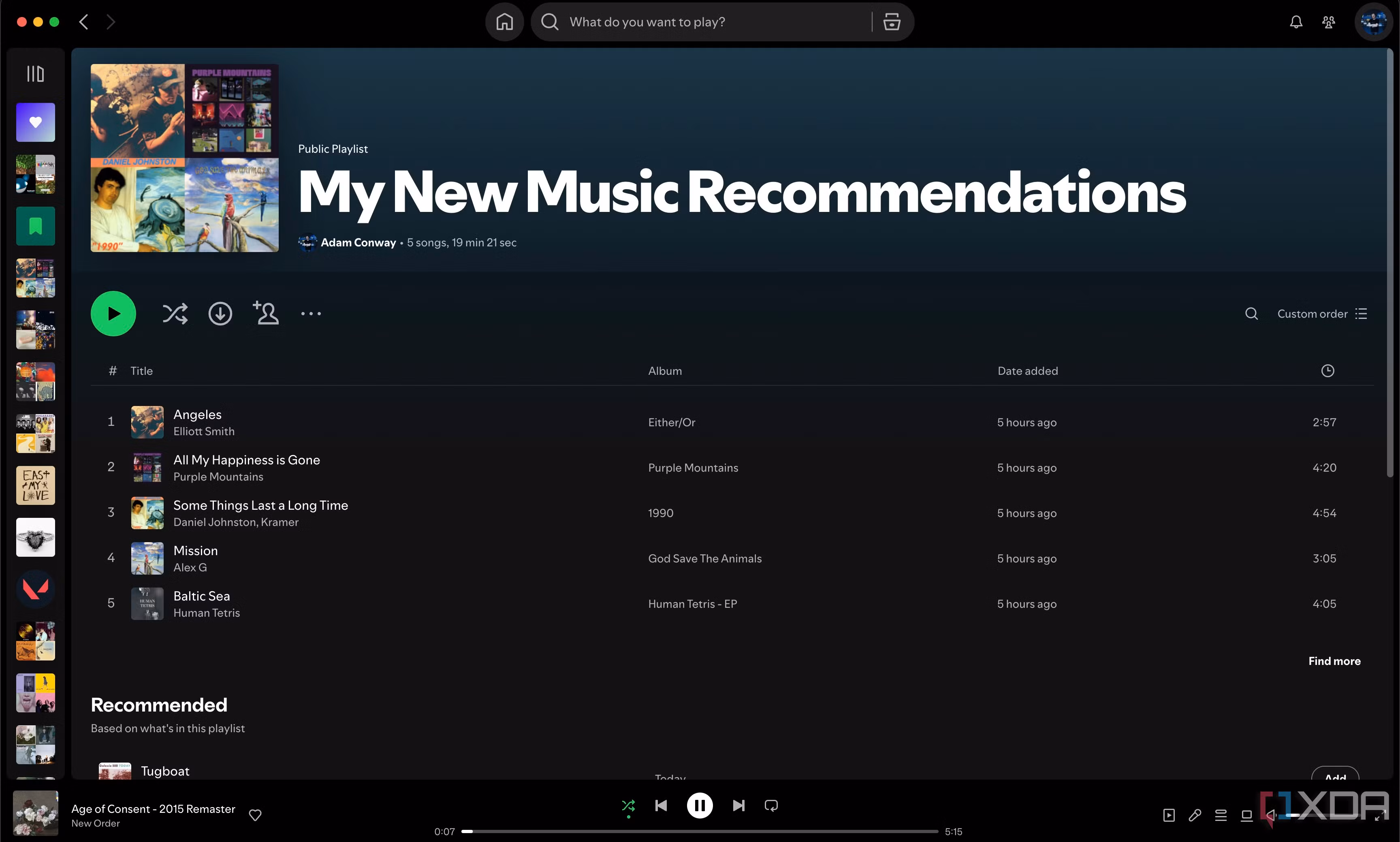Toggle repeat mode in player
This screenshot has width=1400, height=842.
[x=771, y=806]
